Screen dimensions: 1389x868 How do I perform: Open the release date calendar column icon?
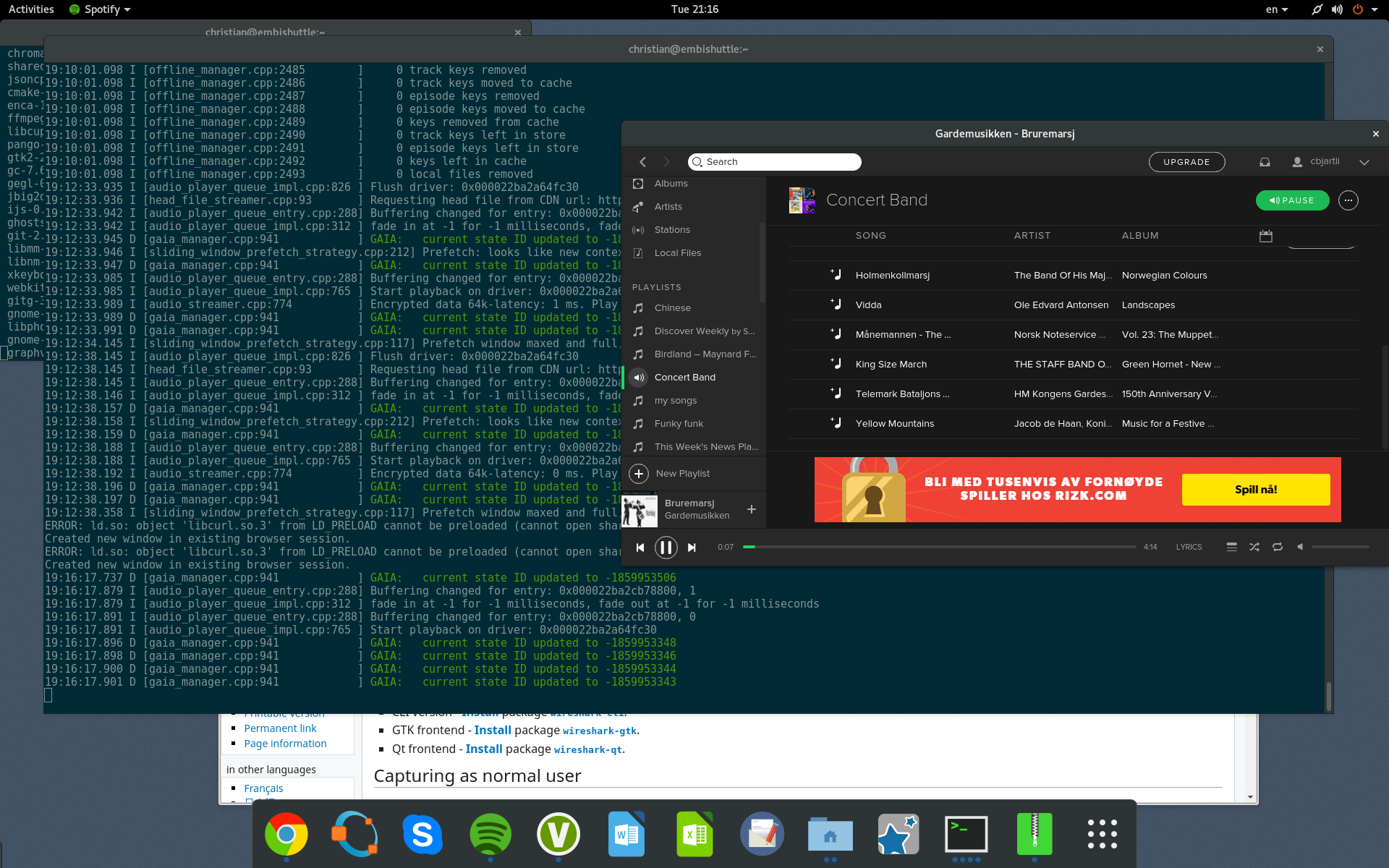pyautogui.click(x=1265, y=235)
